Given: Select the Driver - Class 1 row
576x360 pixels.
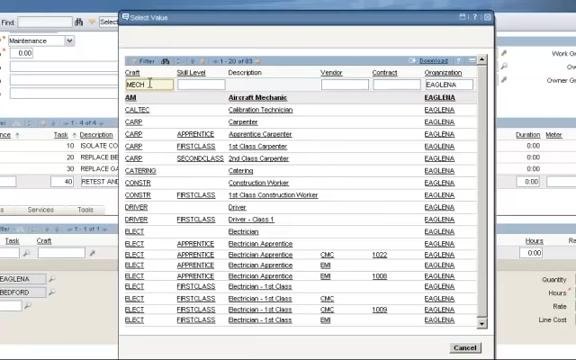Looking at the screenshot, I should click(x=251, y=219).
